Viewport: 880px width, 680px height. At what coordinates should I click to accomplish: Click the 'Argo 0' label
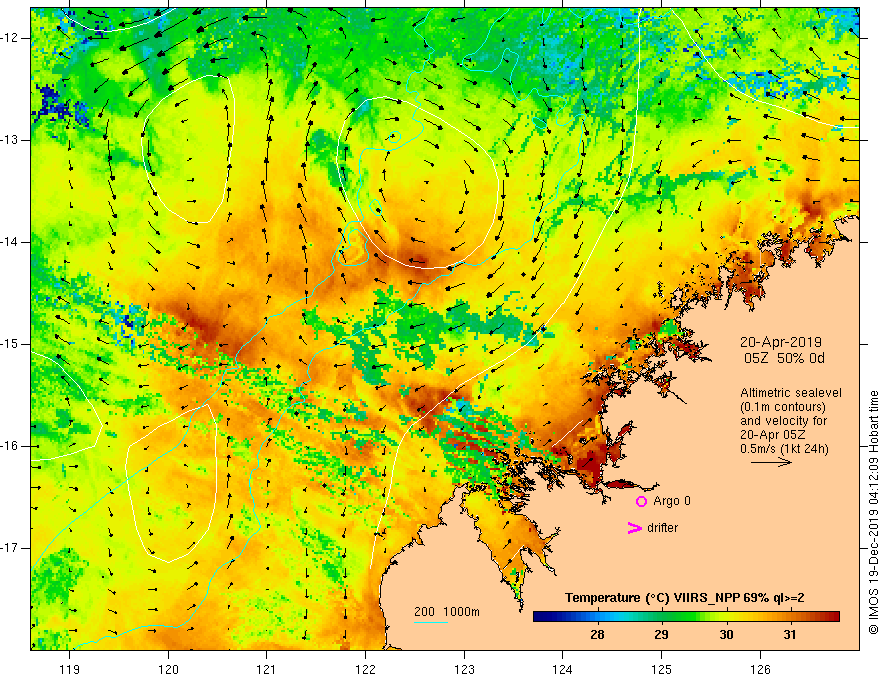672,501
